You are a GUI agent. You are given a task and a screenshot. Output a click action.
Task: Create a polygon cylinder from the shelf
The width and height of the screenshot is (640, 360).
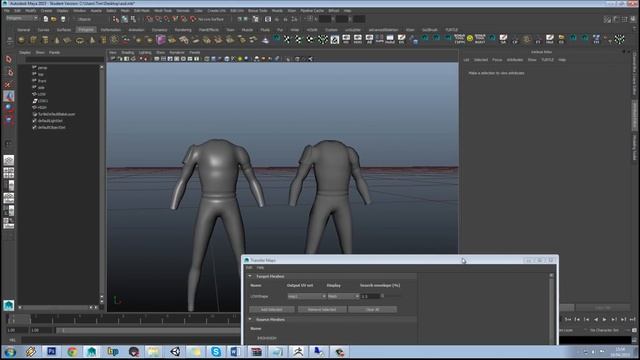coord(45,40)
